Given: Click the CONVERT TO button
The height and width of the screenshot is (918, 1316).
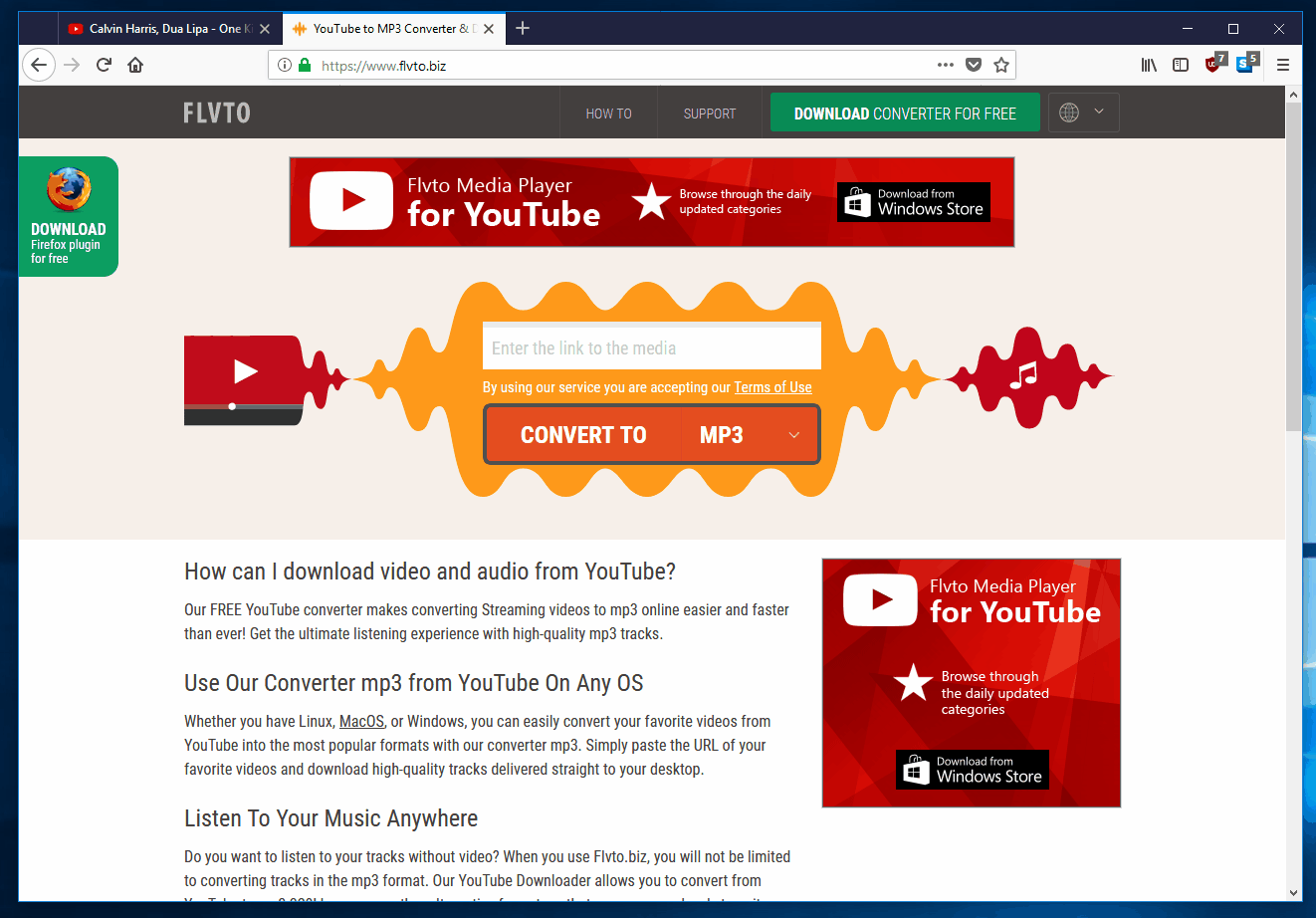Looking at the screenshot, I should 583,435.
